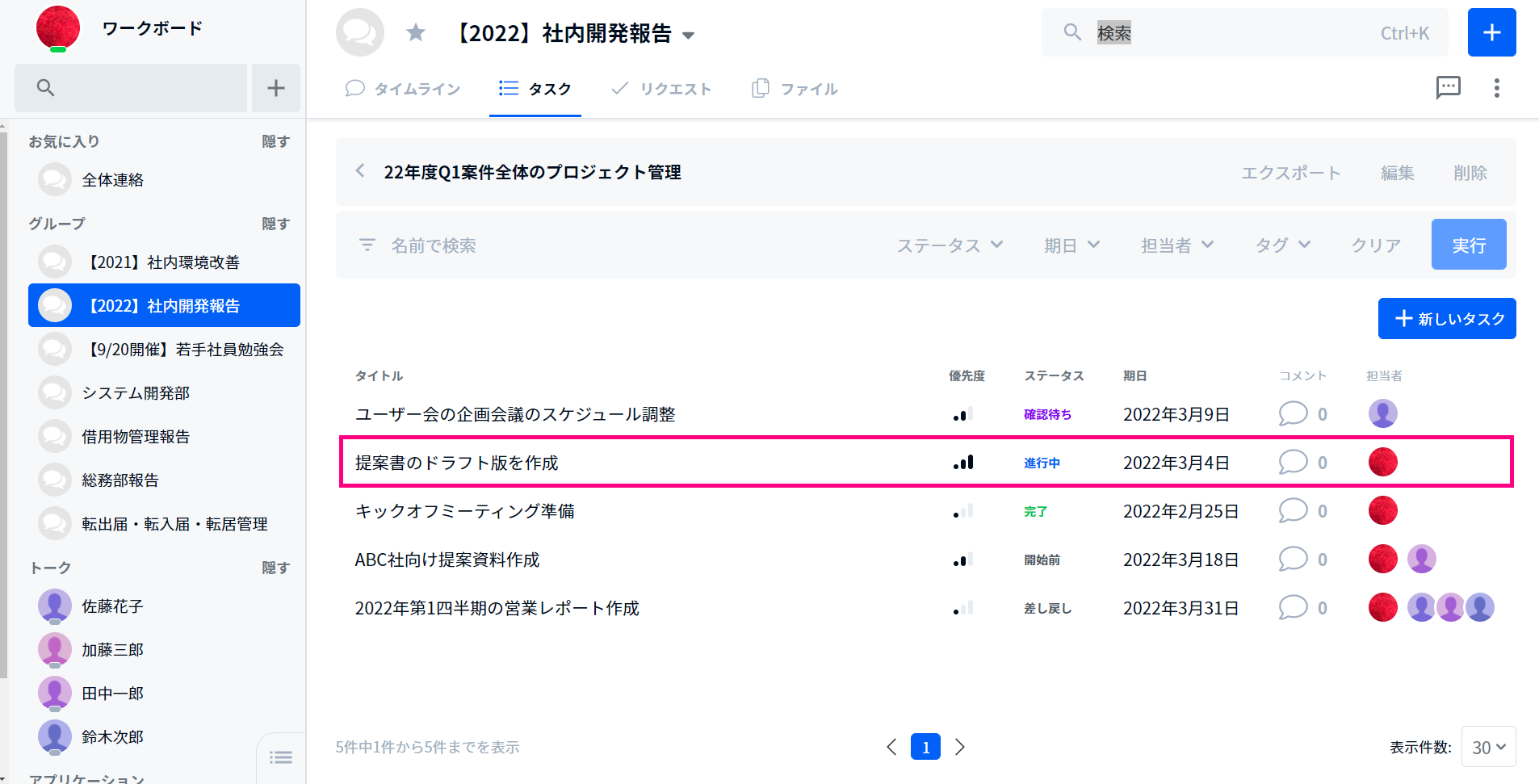Viewport: 1539px width, 784px height.
Task: Click the 実行 button
Action: (1469, 244)
